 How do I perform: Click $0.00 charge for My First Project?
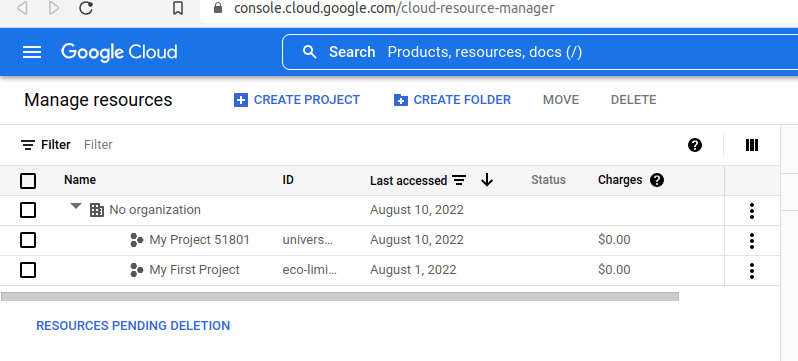pos(614,270)
